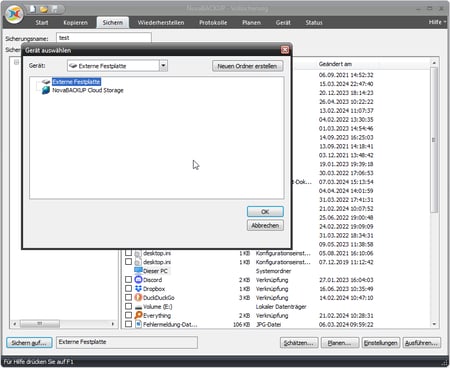450x368 pixels.
Task: Click desktop.ini icon dated 07.12.2019
Action: (138, 262)
